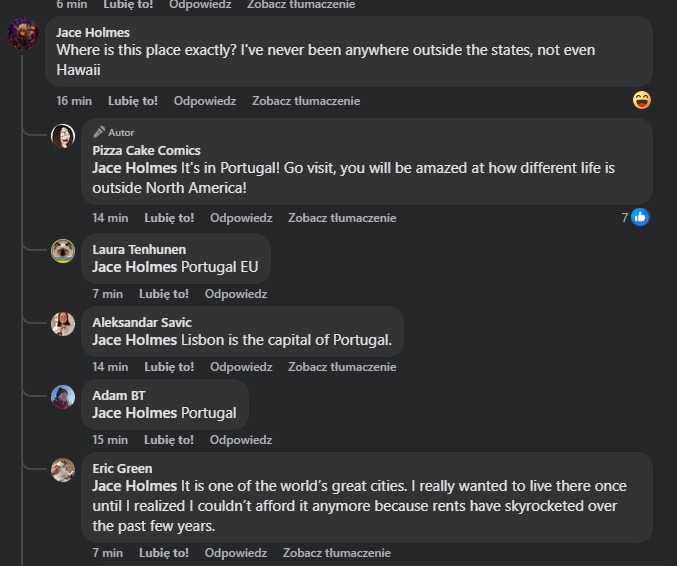Click Pizza Cake Comics avatar picture

[63, 136]
